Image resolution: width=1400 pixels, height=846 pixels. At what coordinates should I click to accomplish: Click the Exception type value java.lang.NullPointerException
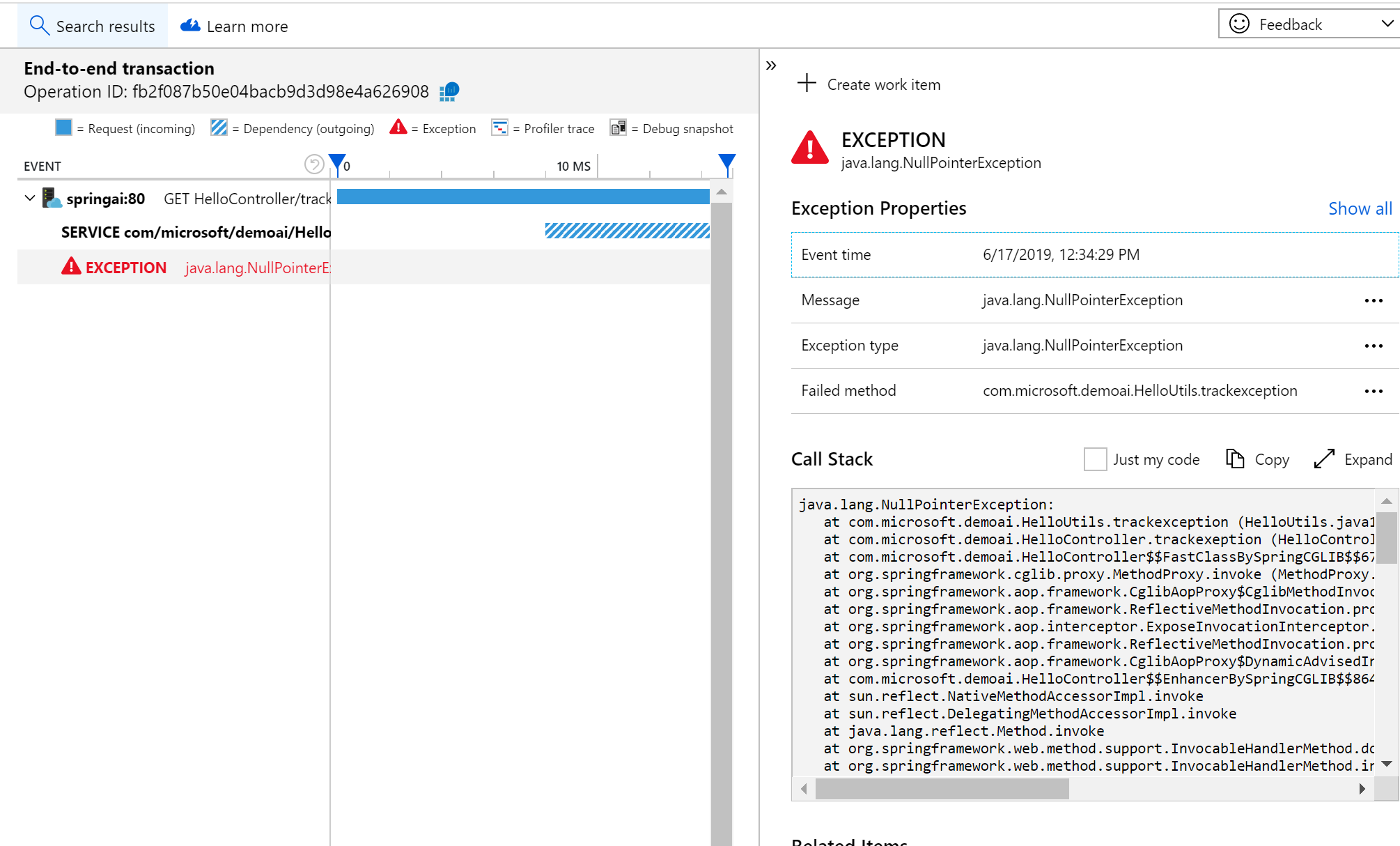(x=1082, y=346)
